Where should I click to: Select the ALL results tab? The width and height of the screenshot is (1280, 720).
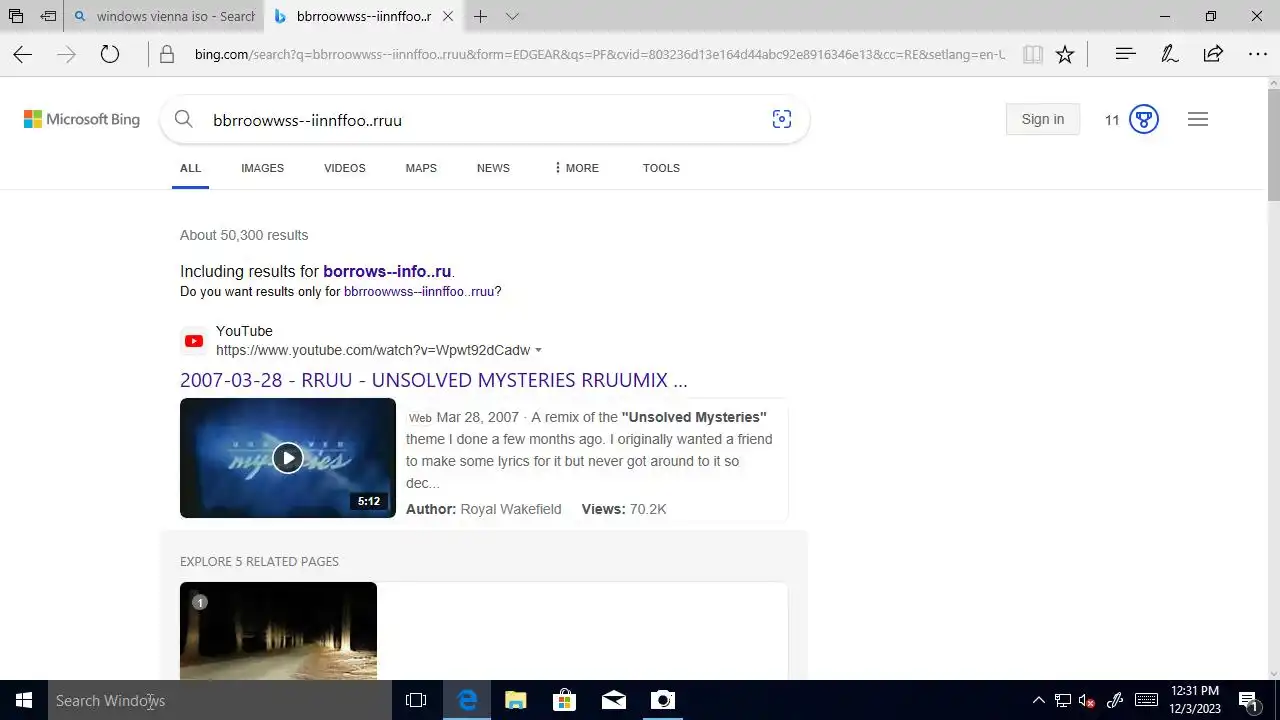(x=190, y=168)
